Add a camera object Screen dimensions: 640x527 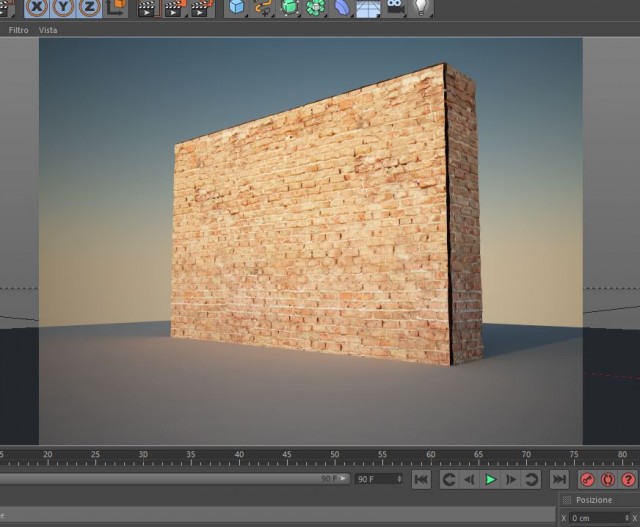coord(395,7)
